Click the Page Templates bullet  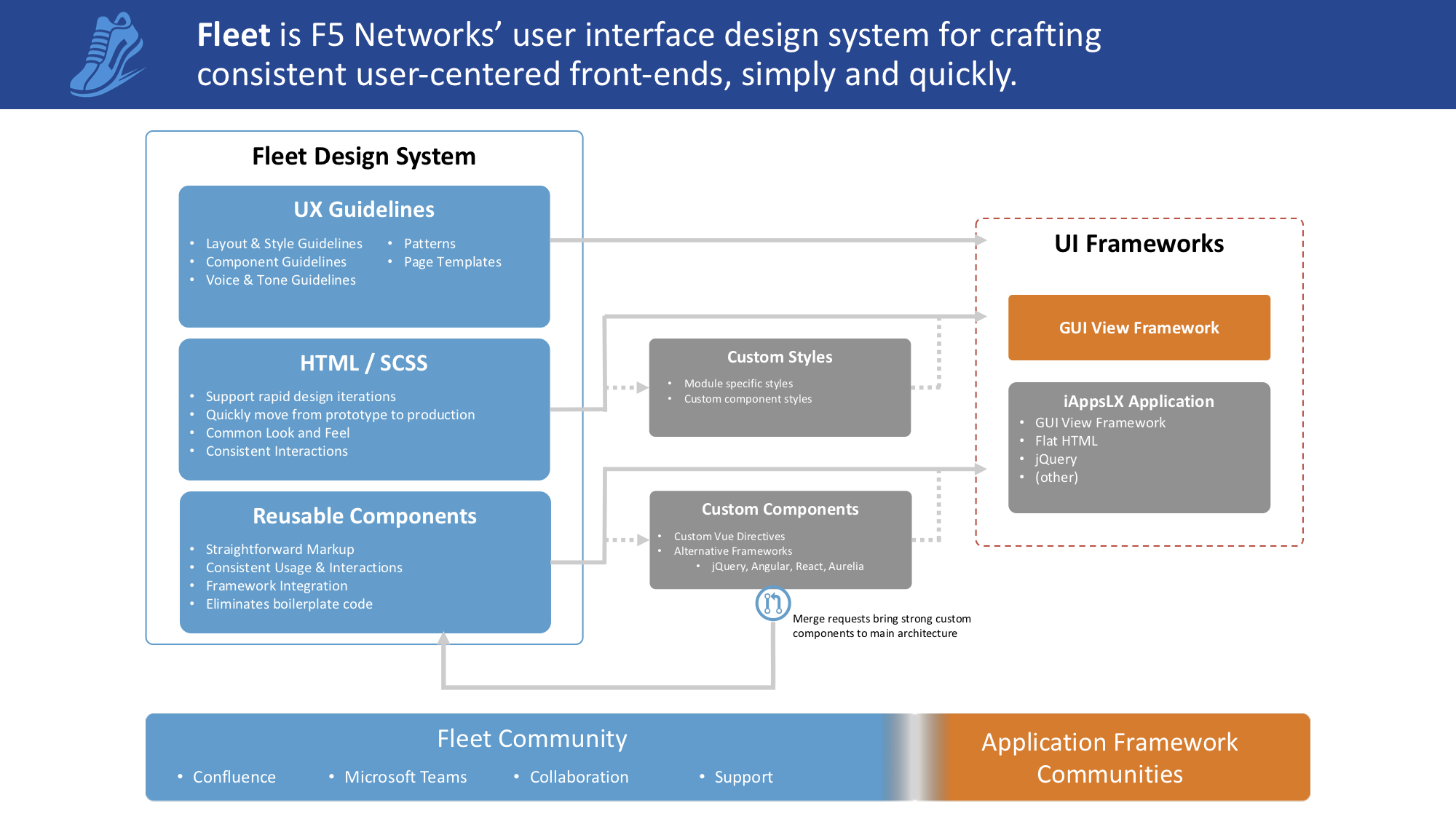[452, 261]
